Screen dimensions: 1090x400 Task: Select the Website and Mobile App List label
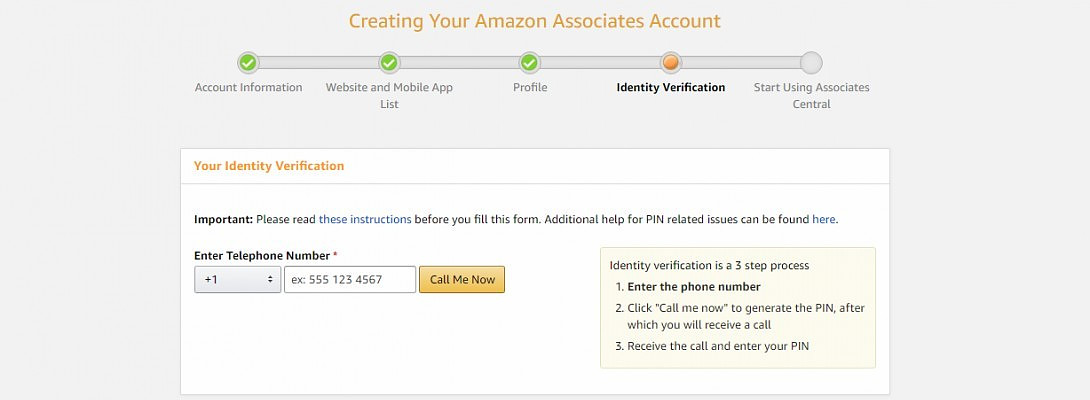coord(389,95)
